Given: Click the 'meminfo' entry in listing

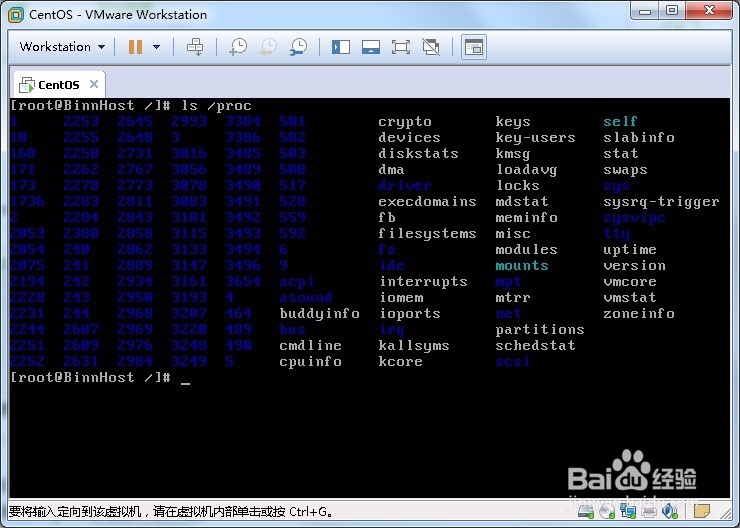Looking at the screenshot, I should click(527, 218).
